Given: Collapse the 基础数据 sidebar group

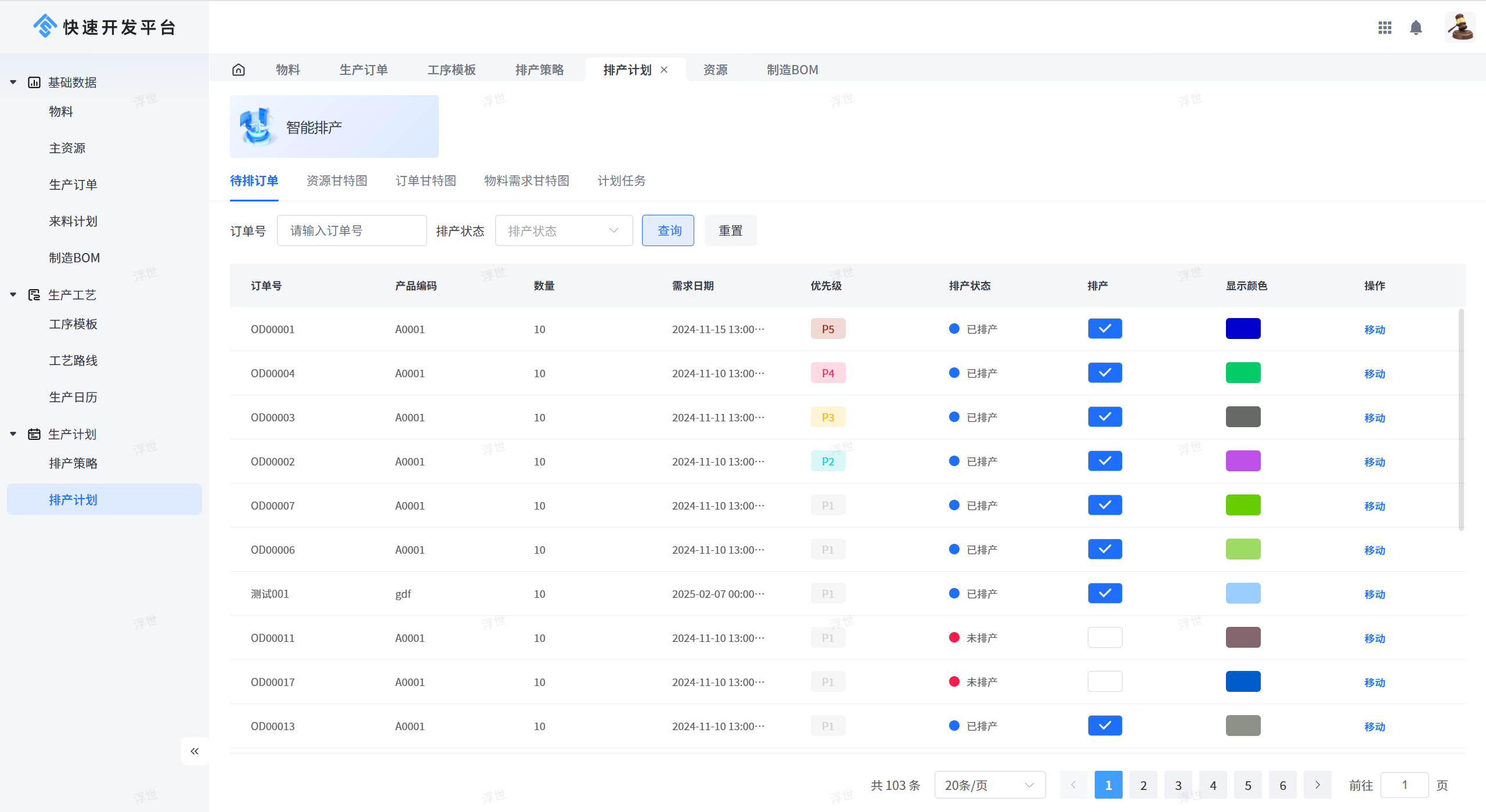Looking at the screenshot, I should pos(13,82).
